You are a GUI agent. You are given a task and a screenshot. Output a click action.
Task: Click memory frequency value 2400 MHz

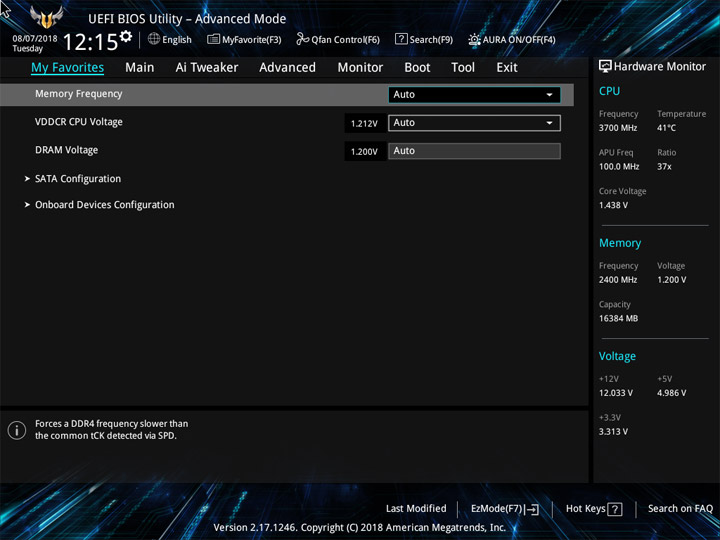[x=618, y=280]
